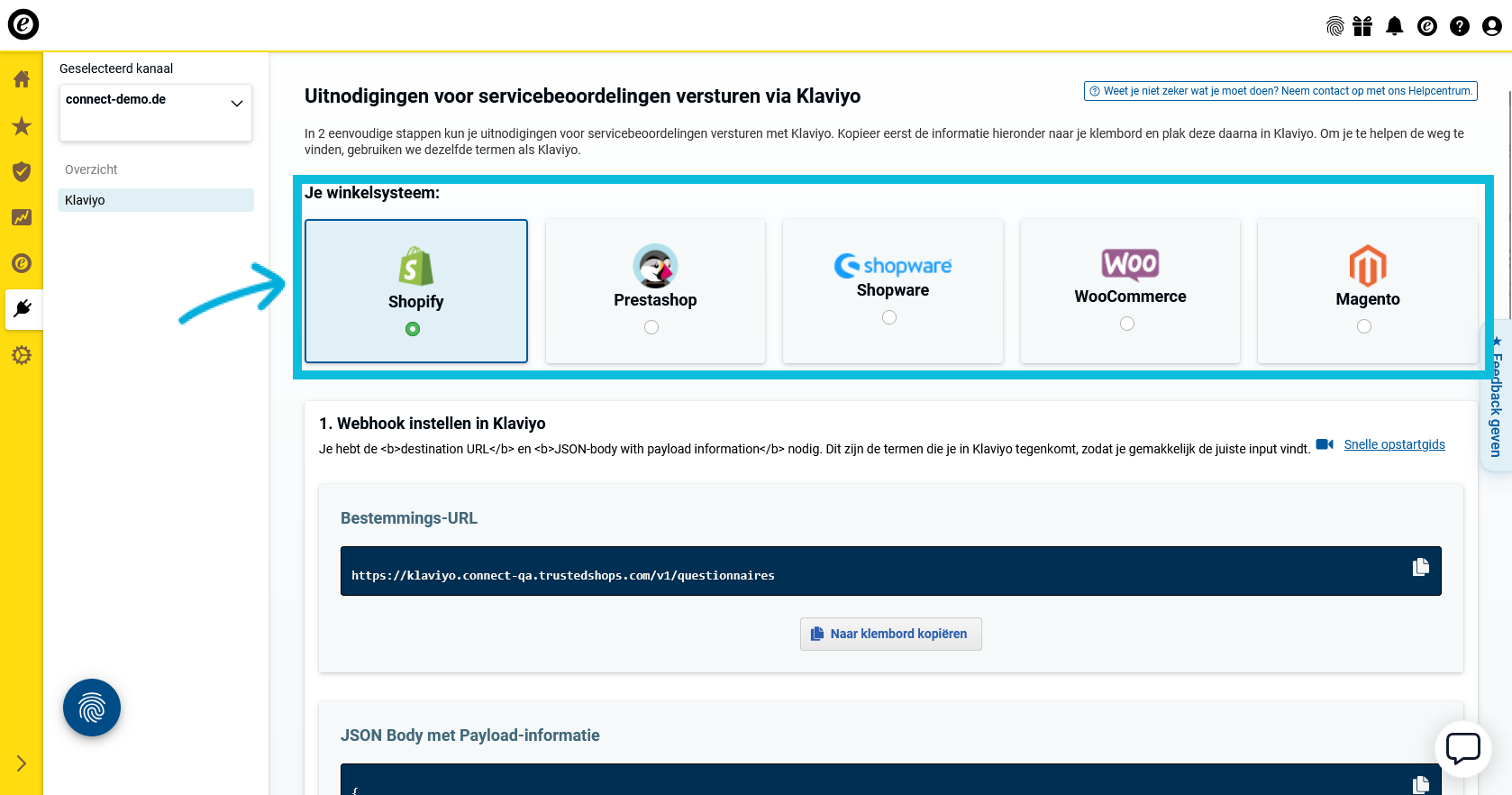The image size is (1512, 795).
Task: Open the yellow e-logo icon in sidebar
Action: coord(22,263)
